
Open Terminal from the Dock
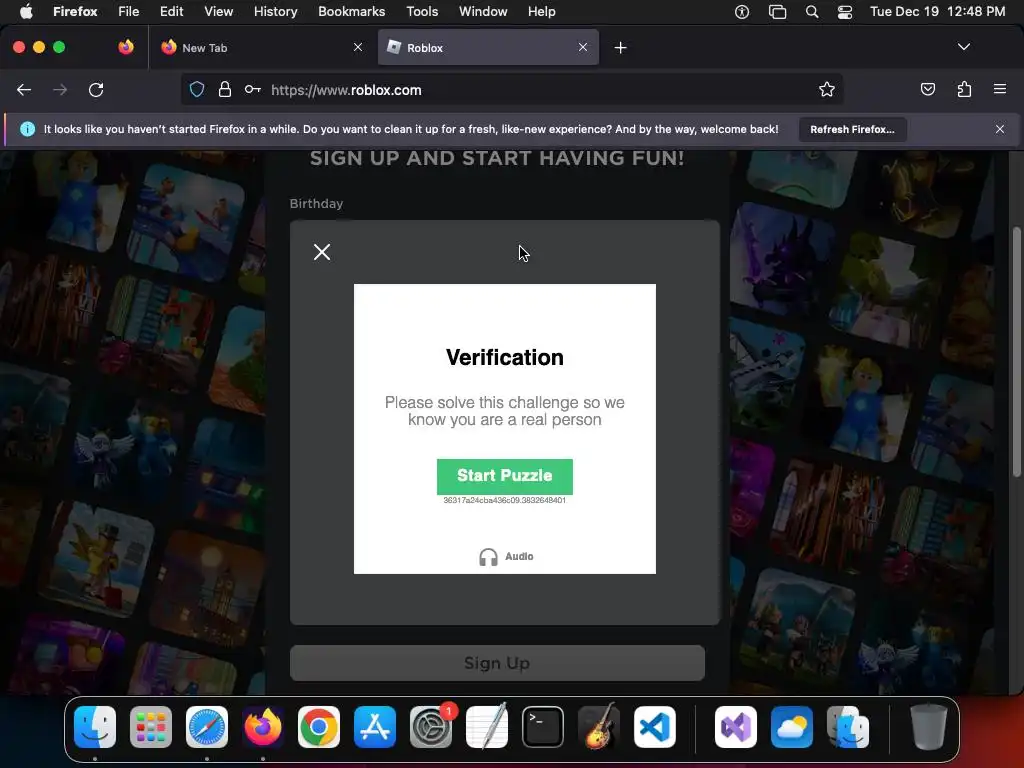pyautogui.click(x=543, y=727)
